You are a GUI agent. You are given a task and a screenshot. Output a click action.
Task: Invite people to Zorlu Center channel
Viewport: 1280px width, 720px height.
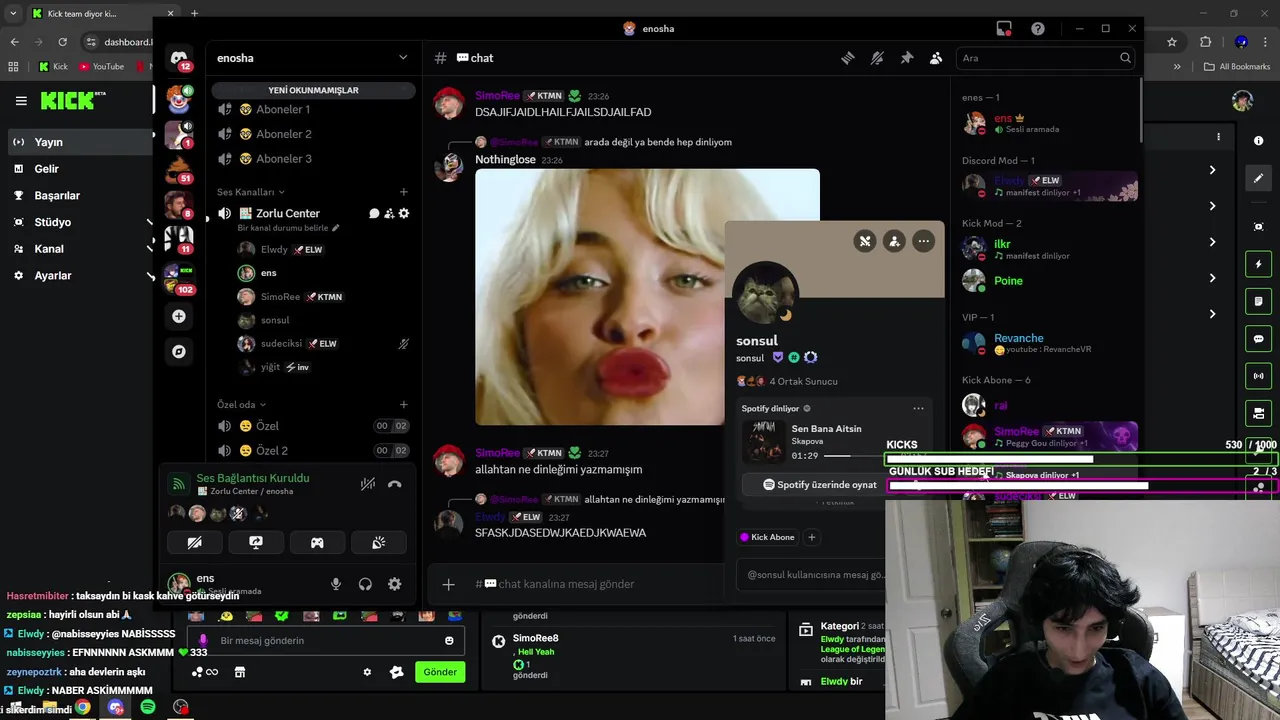coord(389,213)
